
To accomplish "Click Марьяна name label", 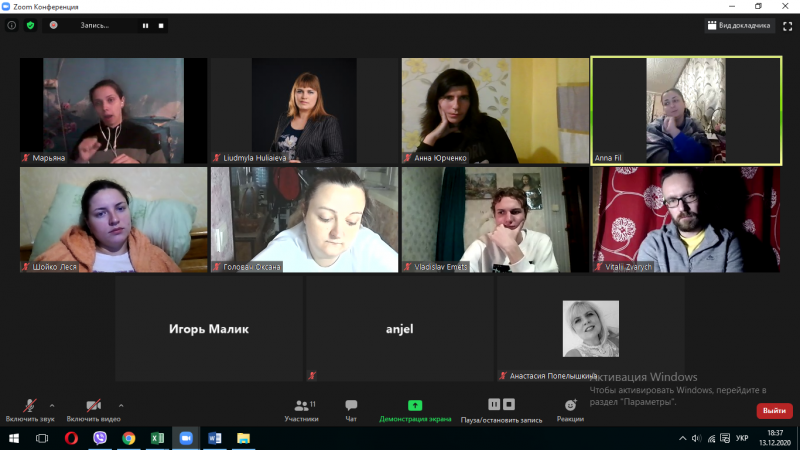I will click(48, 158).
